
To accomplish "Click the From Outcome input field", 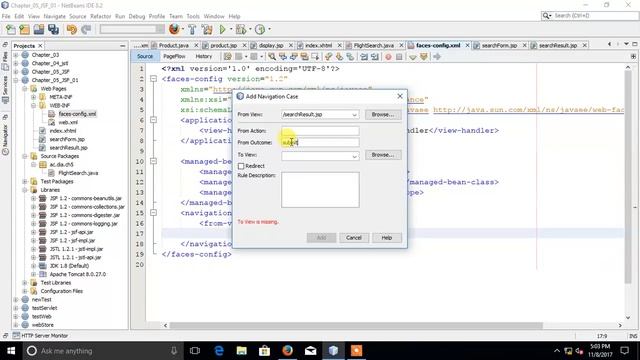I will click(x=320, y=142).
